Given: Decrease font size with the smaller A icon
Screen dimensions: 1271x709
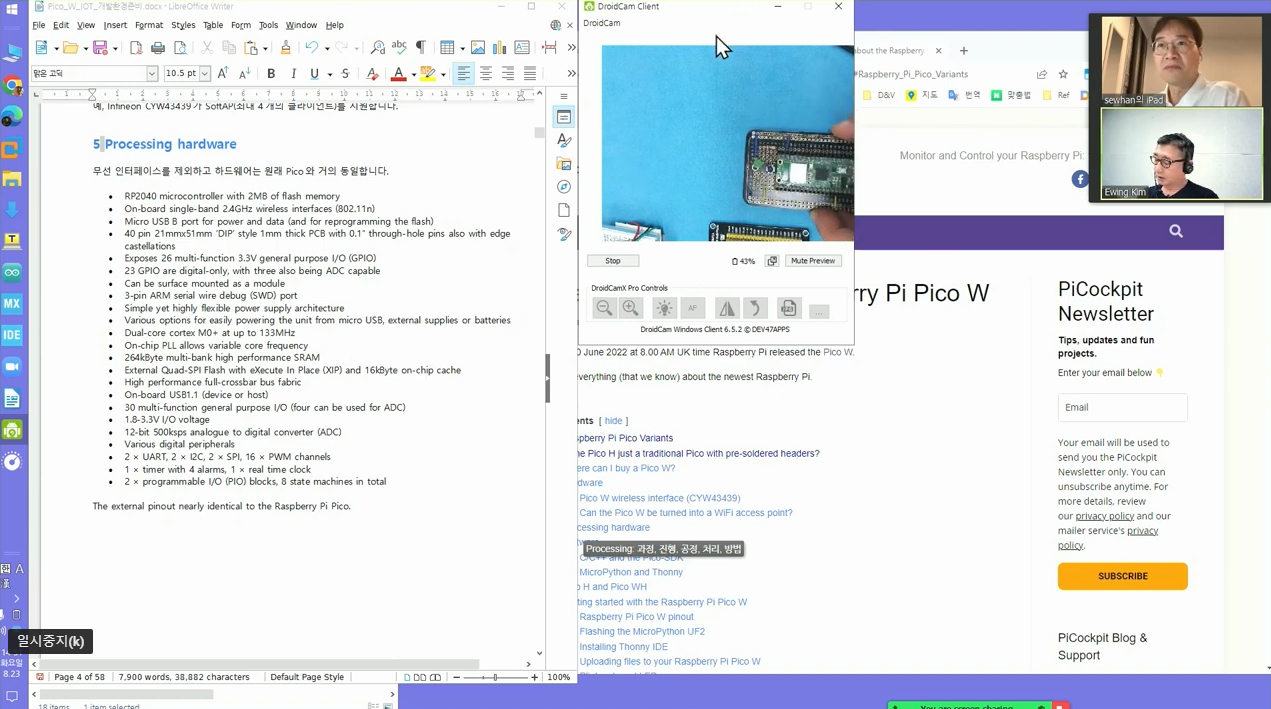Looking at the screenshot, I should pos(245,73).
